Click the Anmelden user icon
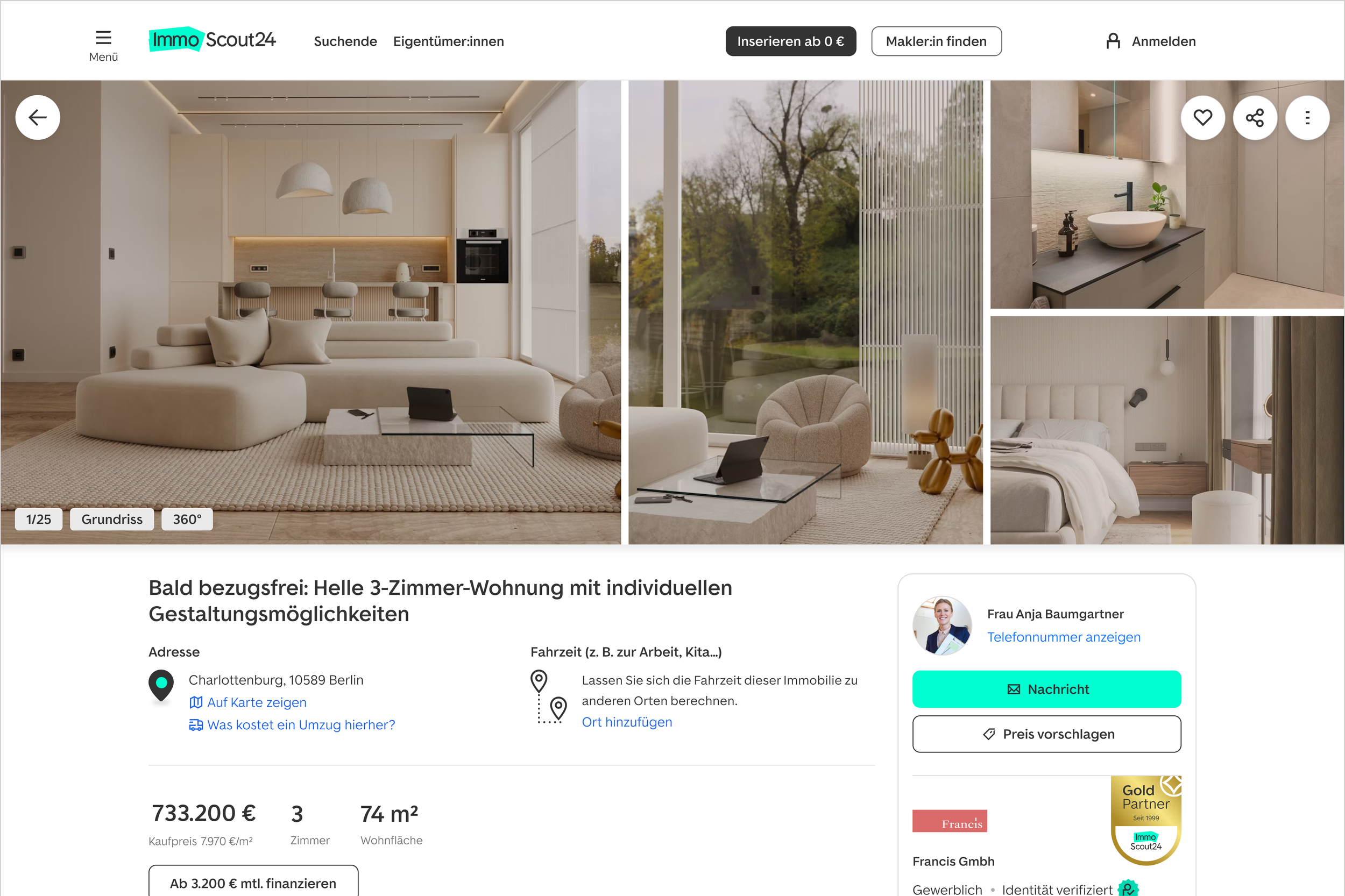The image size is (1345, 896). (1113, 41)
